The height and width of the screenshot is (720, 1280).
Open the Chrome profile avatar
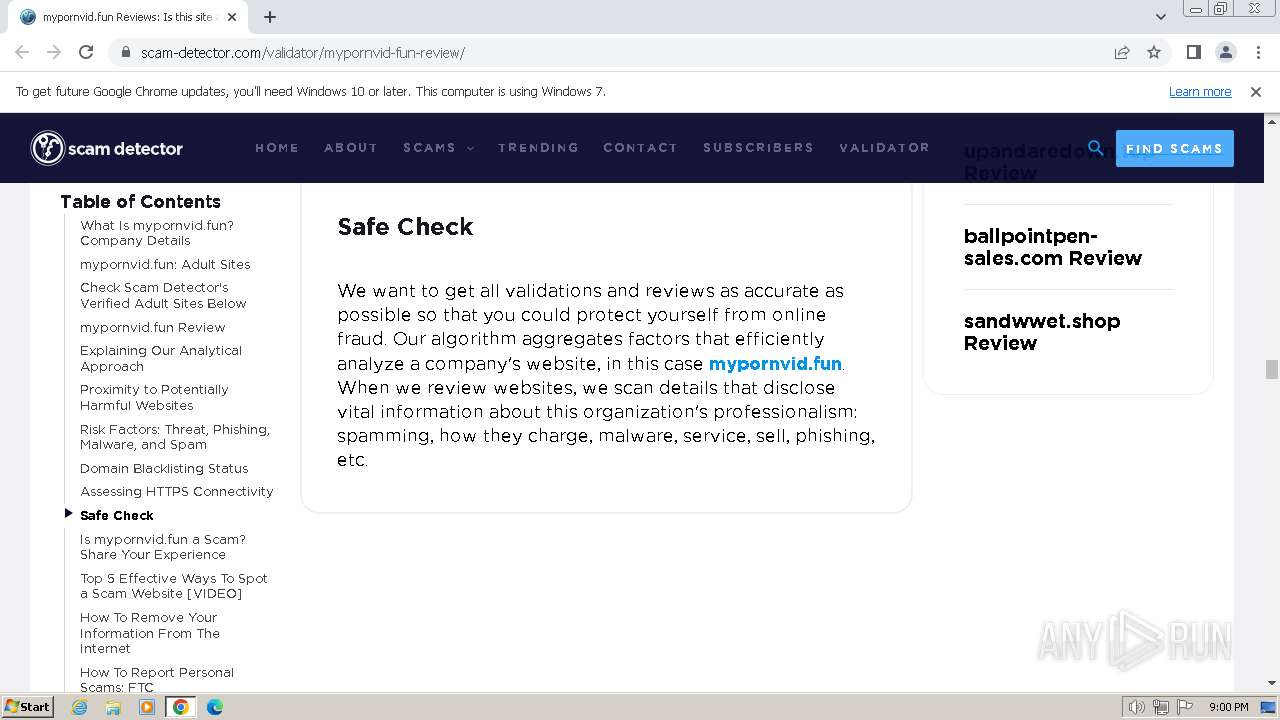coord(1226,52)
